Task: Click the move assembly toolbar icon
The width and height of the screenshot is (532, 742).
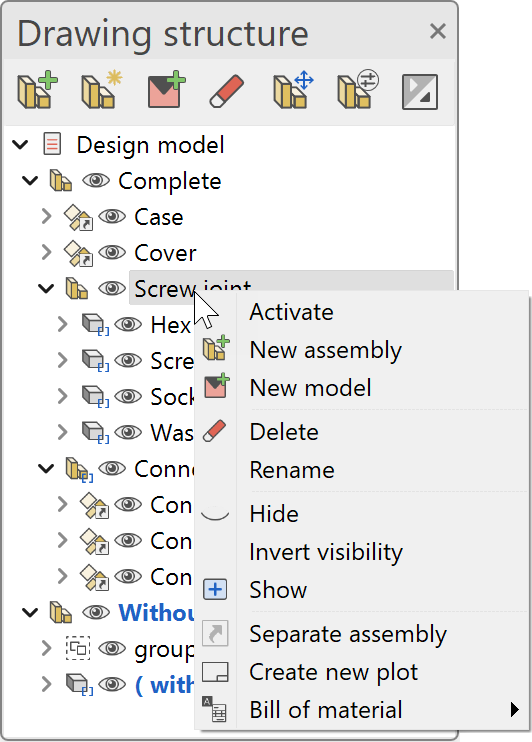Action: (x=293, y=90)
